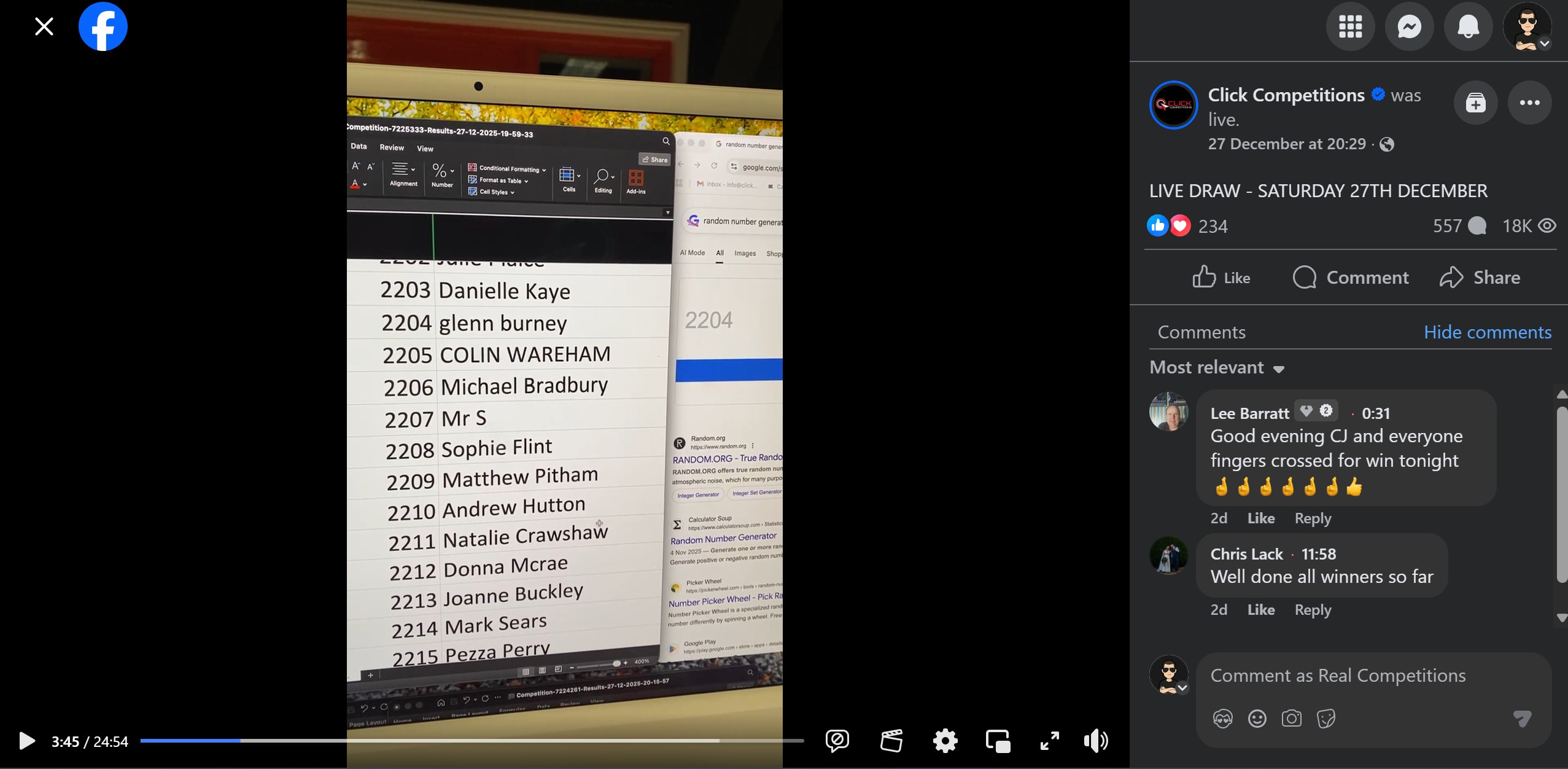
Task: Open the post three-dots options menu
Action: (x=1529, y=103)
